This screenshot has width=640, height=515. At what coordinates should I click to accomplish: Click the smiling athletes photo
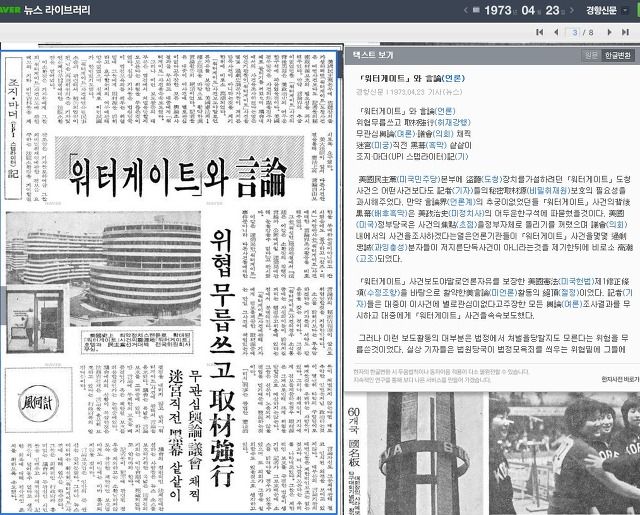pos(564,453)
